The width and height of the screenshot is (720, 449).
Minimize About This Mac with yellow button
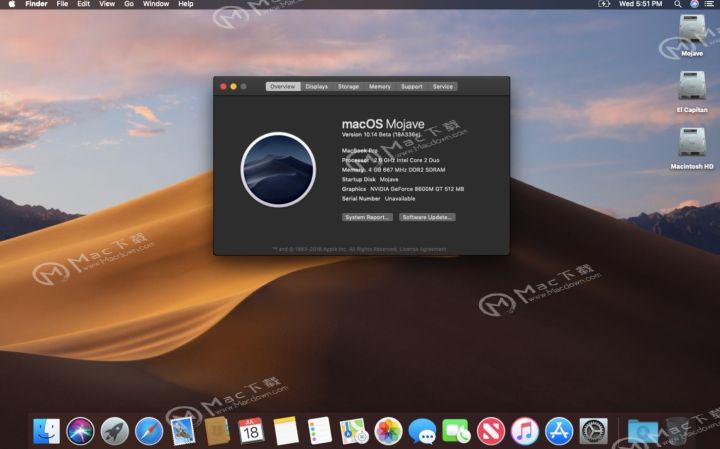pyautogui.click(x=233, y=86)
